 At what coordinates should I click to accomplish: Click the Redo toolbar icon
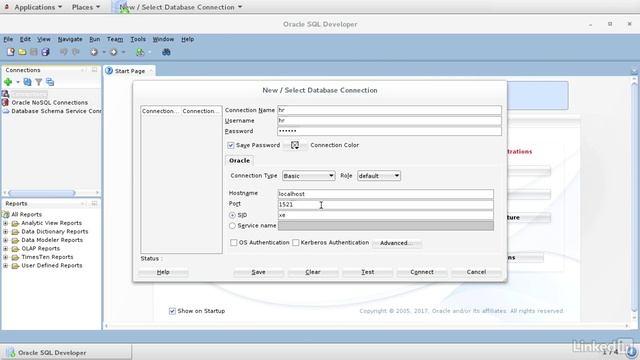click(76, 52)
